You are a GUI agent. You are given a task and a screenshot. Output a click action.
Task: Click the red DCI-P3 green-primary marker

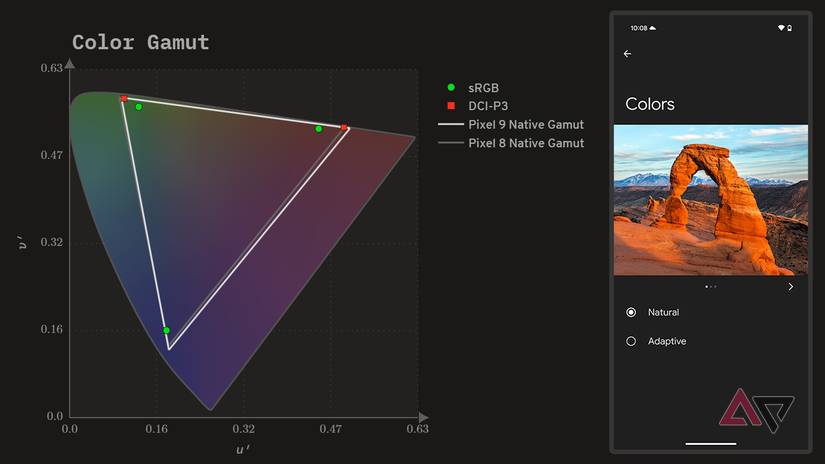click(124, 98)
